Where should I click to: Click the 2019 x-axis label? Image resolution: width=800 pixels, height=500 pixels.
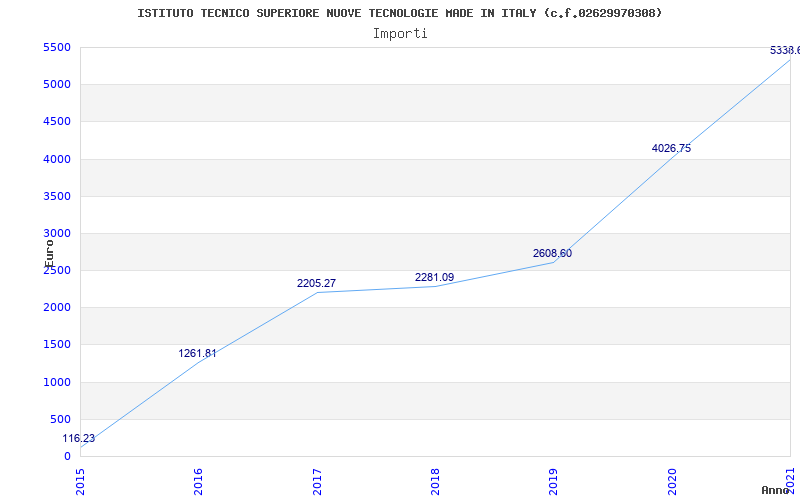click(554, 481)
